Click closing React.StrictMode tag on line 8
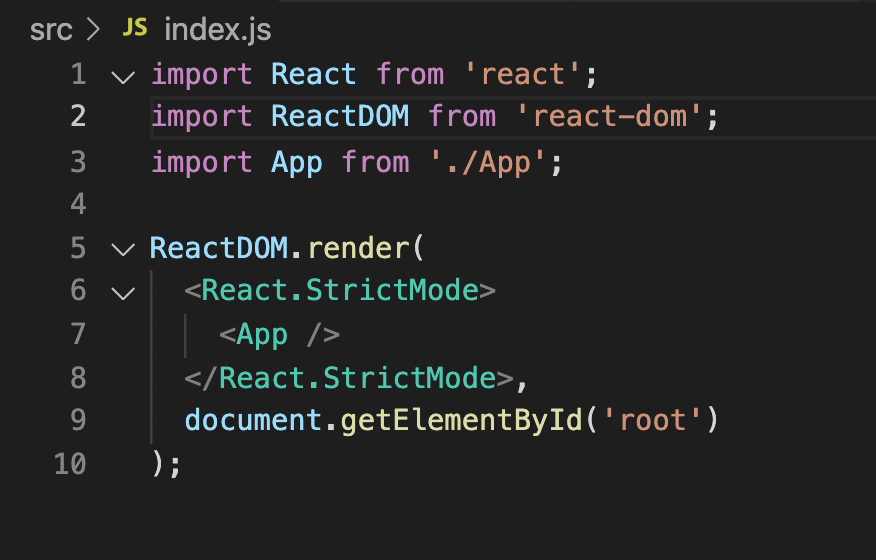Viewport: 876px width, 560px height. point(349,378)
